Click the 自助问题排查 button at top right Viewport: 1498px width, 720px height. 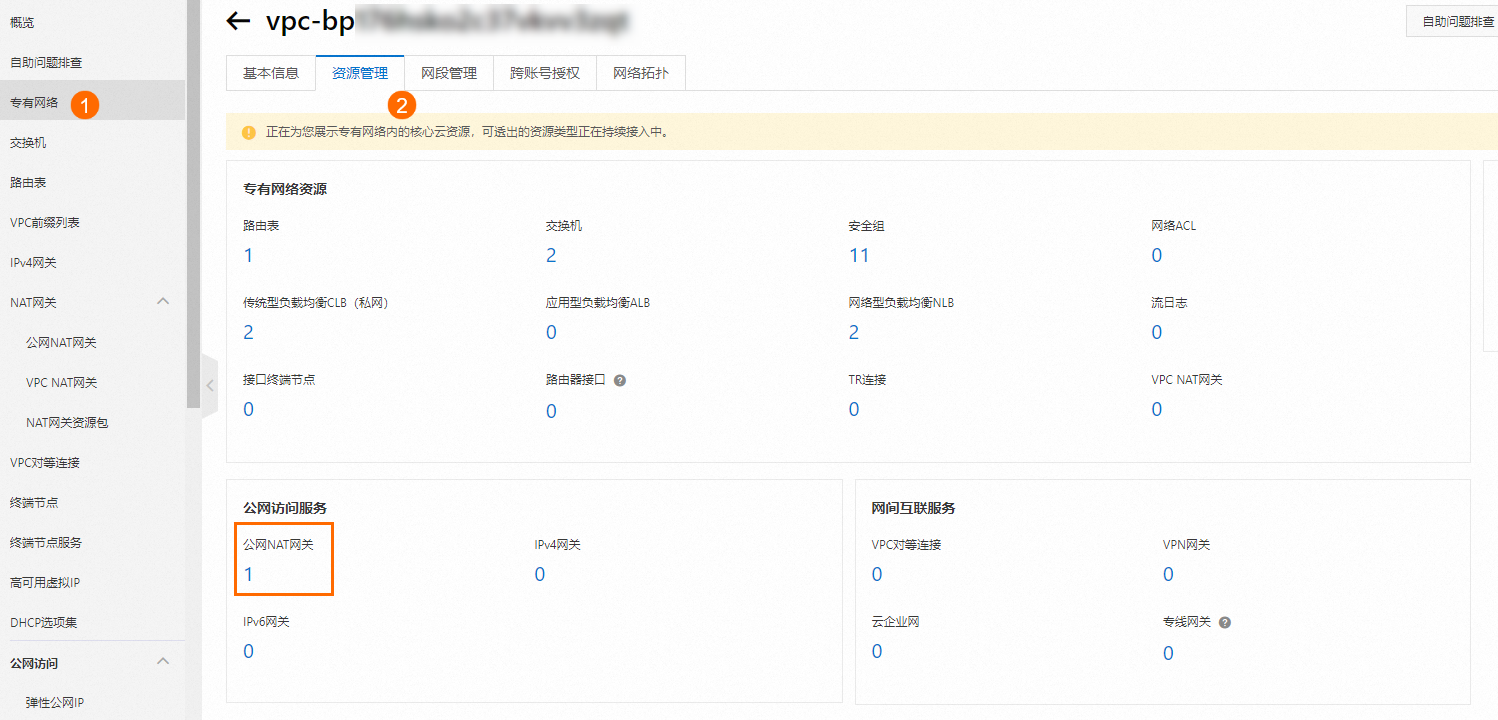(x=1451, y=20)
